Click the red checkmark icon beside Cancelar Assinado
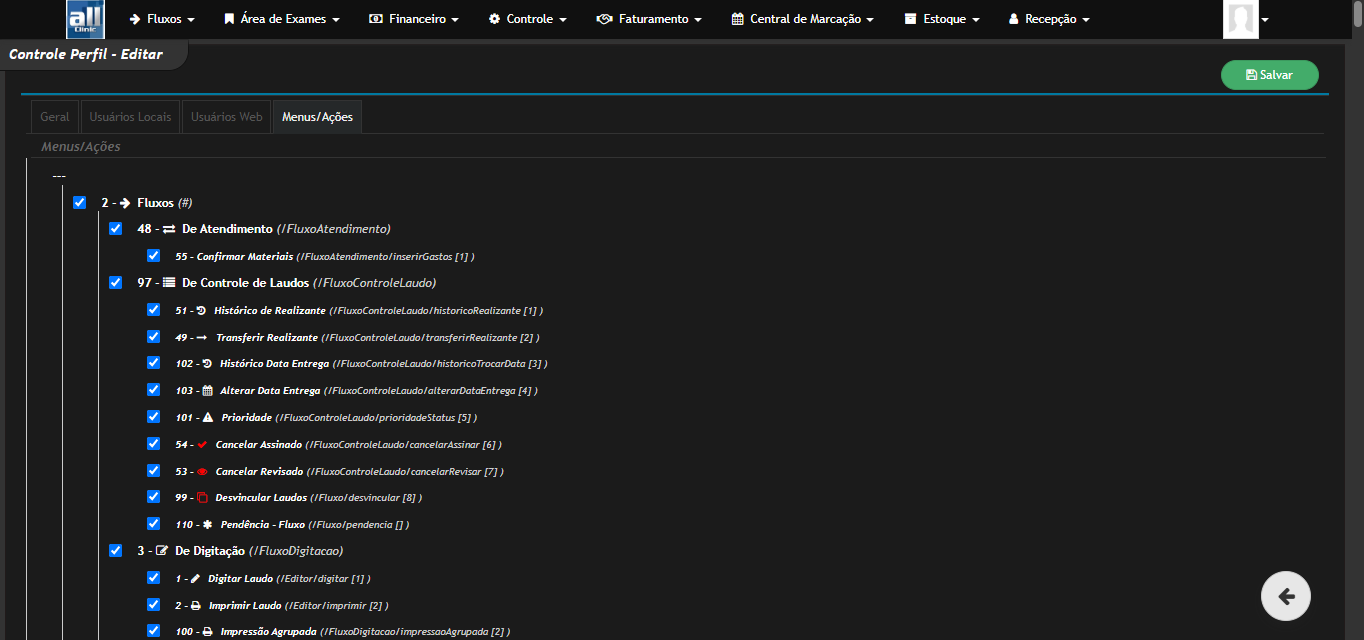 click(x=202, y=444)
